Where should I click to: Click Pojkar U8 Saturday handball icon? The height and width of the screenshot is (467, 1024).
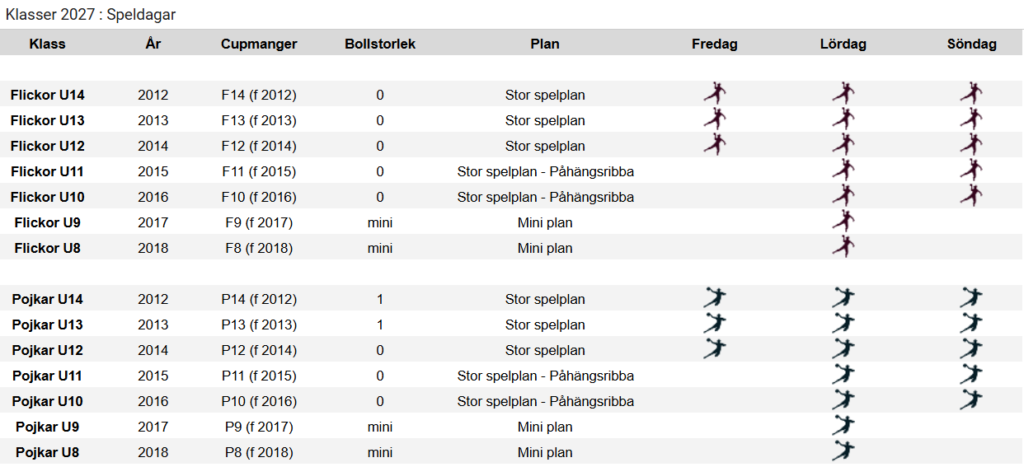[x=843, y=451]
